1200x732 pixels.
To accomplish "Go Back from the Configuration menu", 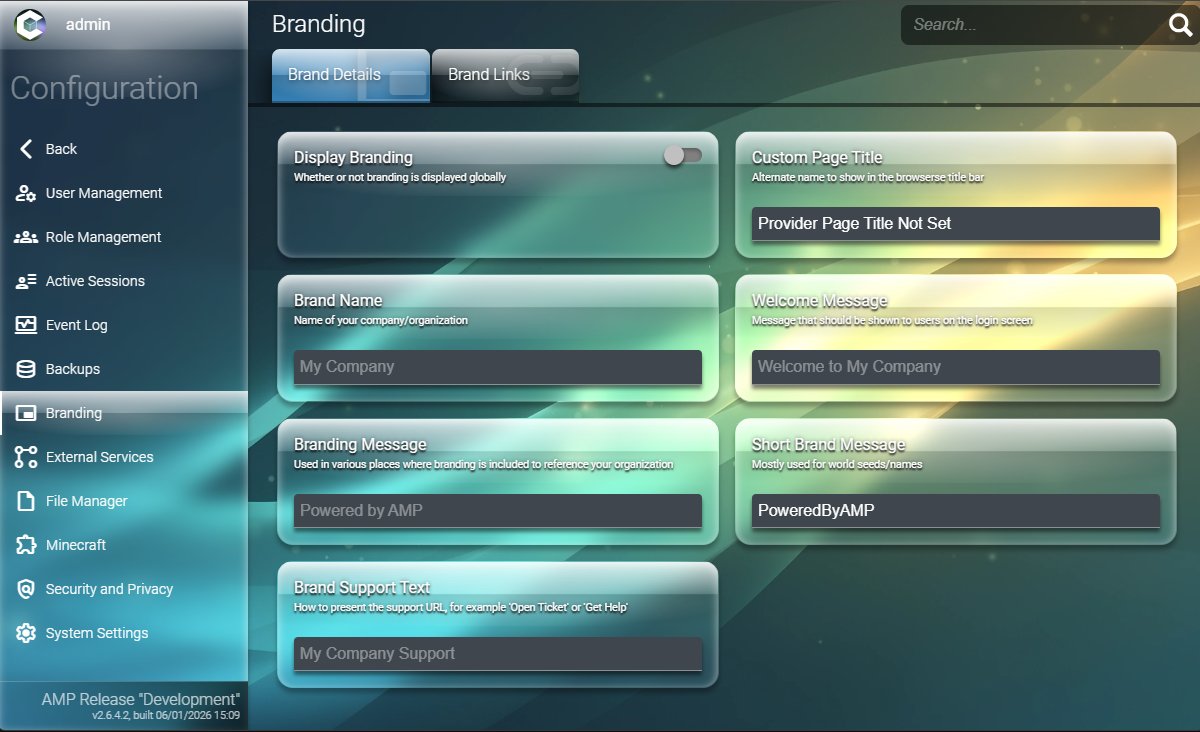I will (x=124, y=149).
